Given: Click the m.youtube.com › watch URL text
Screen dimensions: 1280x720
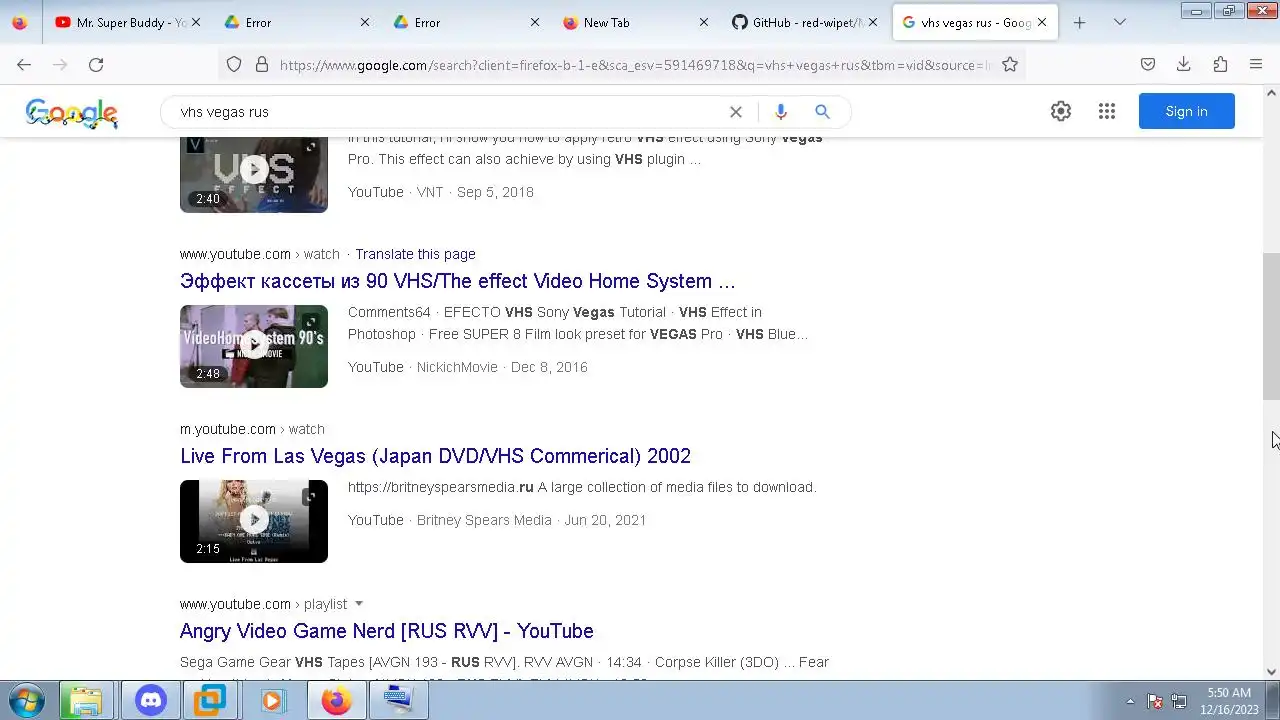Looking at the screenshot, I should pyautogui.click(x=252, y=429).
